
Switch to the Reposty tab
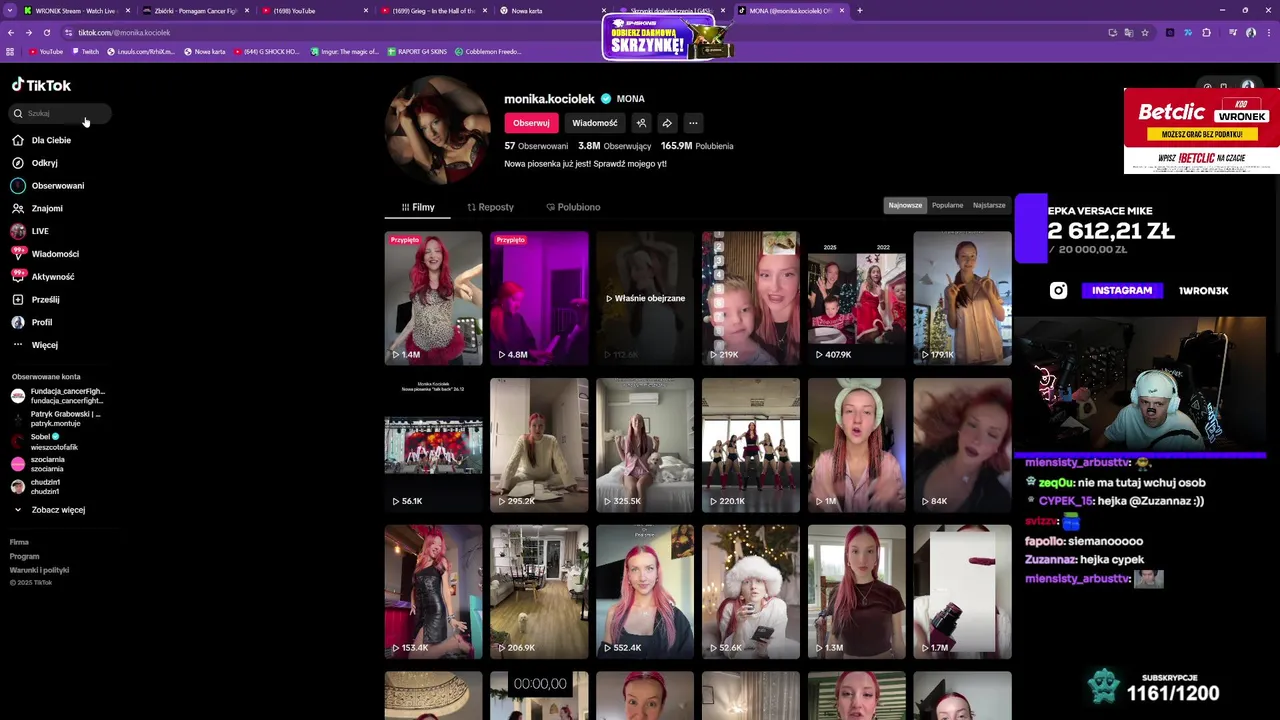[490, 207]
